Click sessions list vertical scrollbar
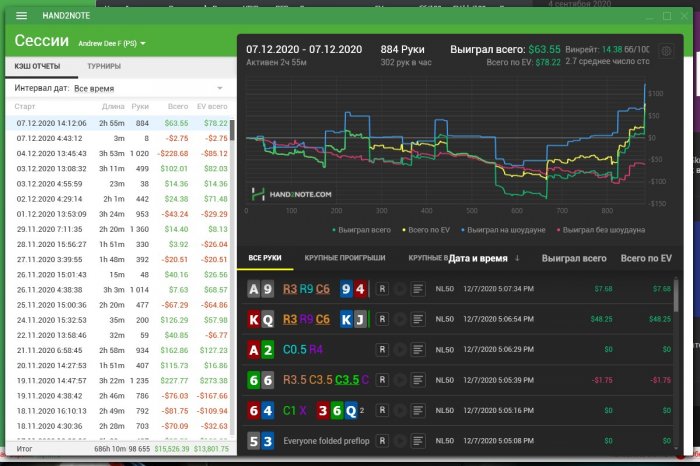The image size is (700, 466). 232,130
